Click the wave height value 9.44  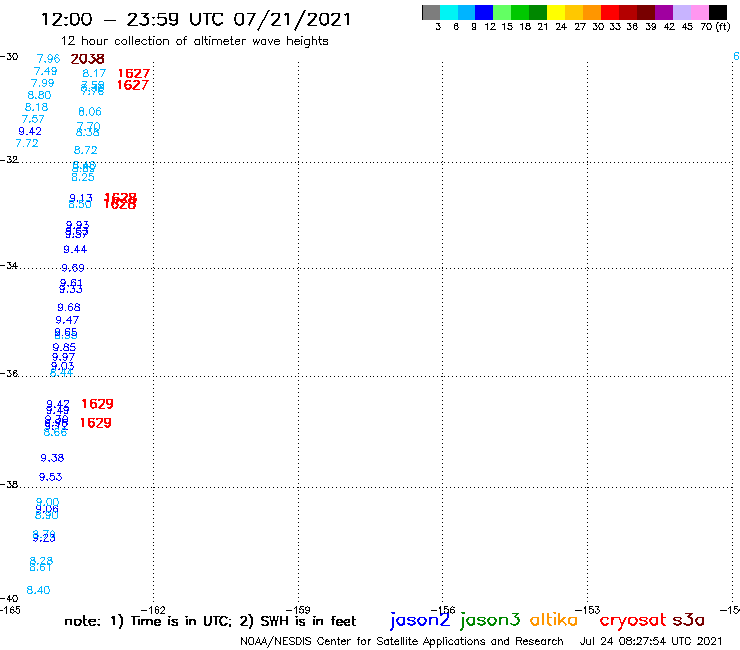[75, 249]
